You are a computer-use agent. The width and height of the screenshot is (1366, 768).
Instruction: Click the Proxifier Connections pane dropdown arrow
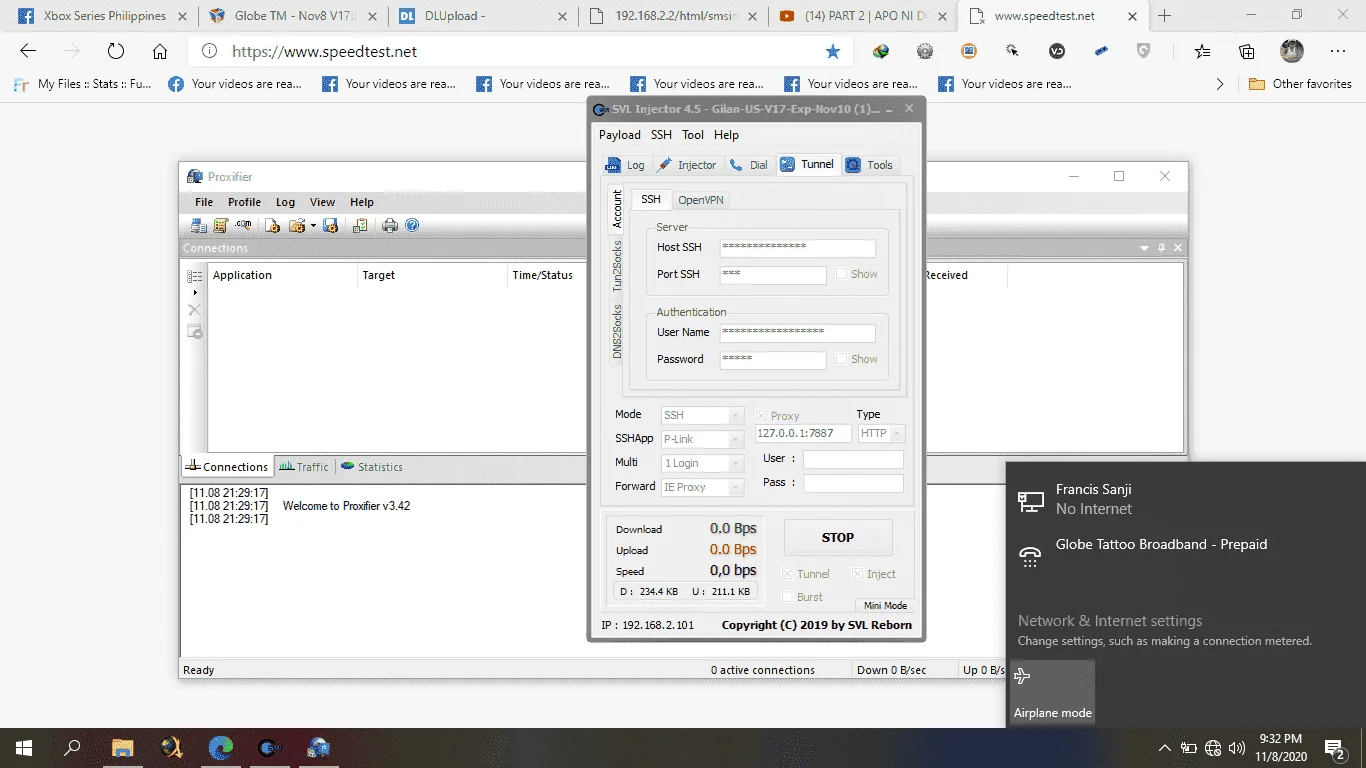coord(1145,248)
